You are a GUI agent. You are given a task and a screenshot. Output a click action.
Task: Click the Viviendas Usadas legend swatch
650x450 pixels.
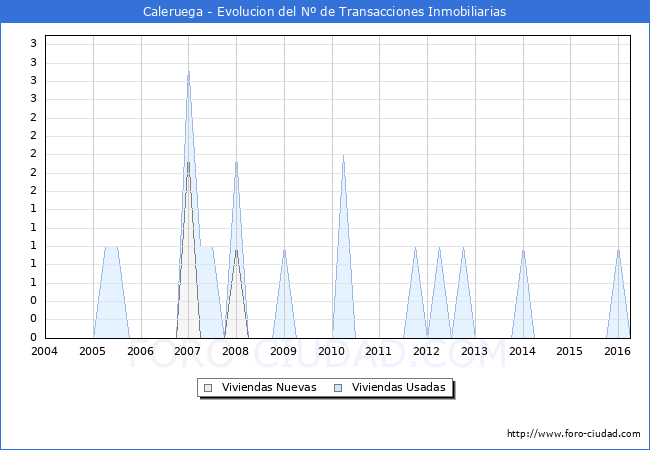[338, 388]
